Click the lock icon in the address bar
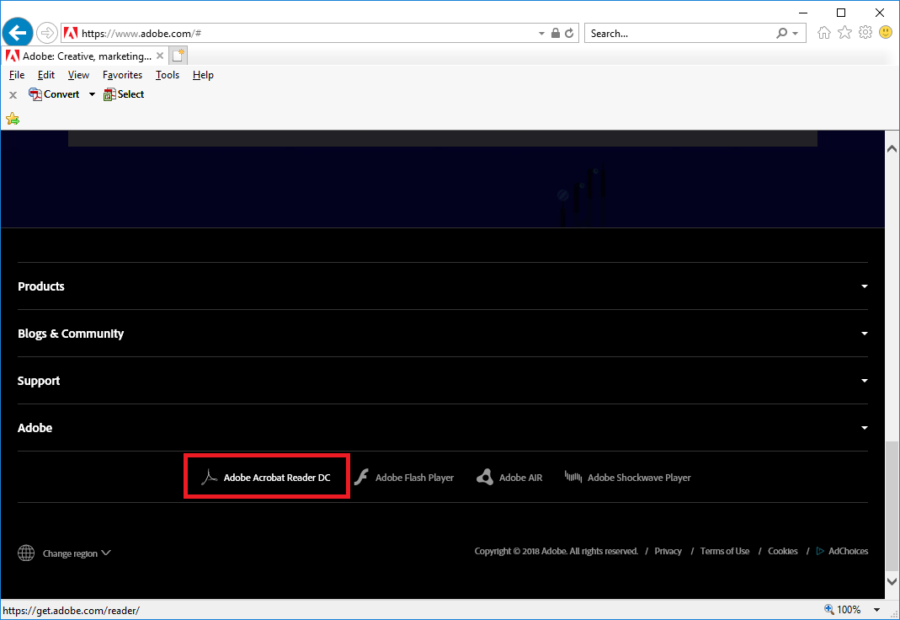The height and width of the screenshot is (620, 900). click(x=553, y=32)
